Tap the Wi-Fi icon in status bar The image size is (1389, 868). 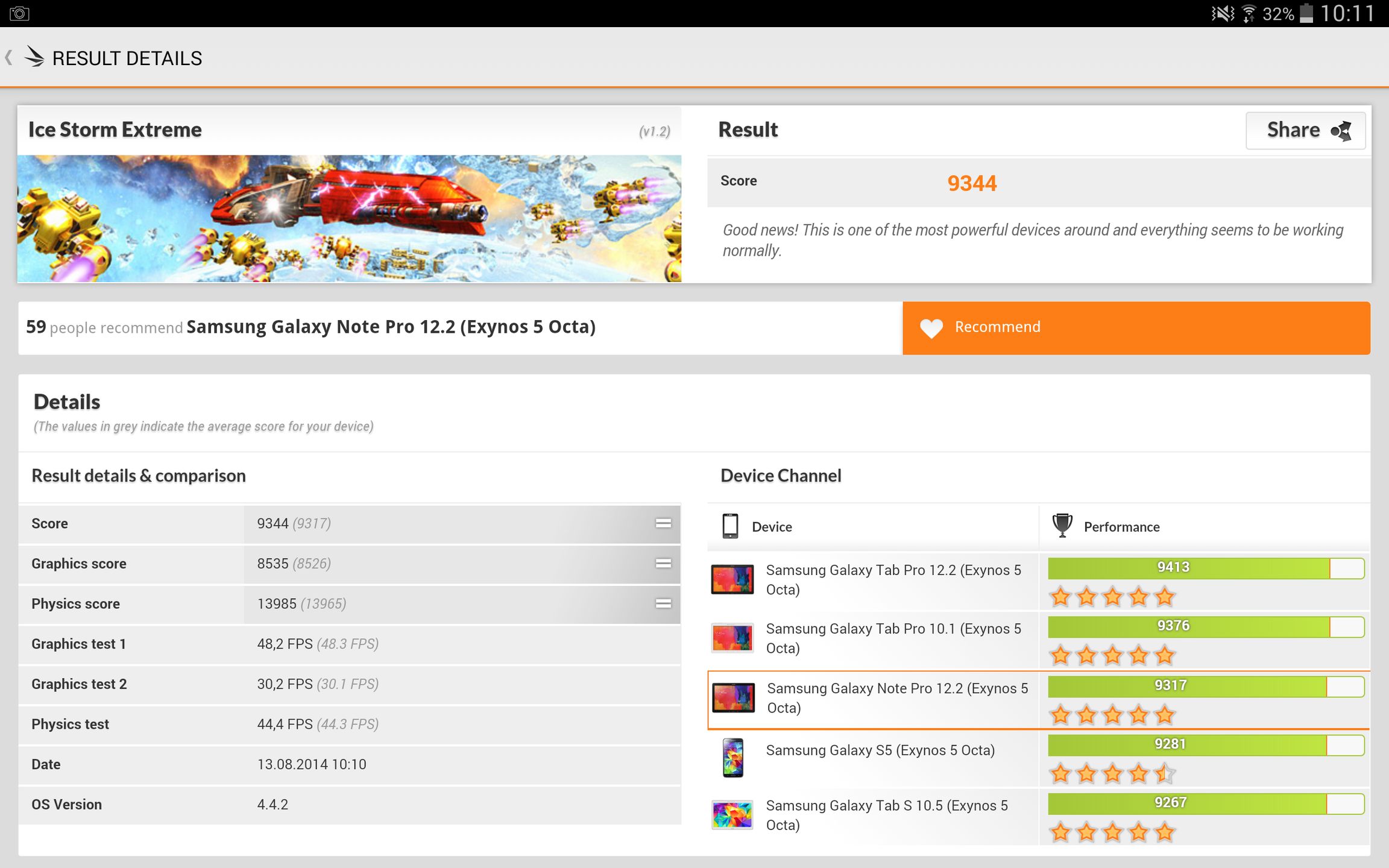tap(1249, 13)
